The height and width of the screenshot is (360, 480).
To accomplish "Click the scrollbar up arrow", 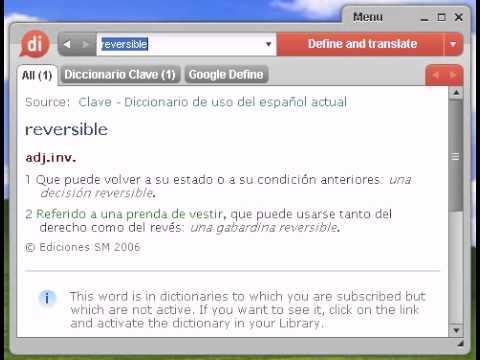I will tap(456, 92).
